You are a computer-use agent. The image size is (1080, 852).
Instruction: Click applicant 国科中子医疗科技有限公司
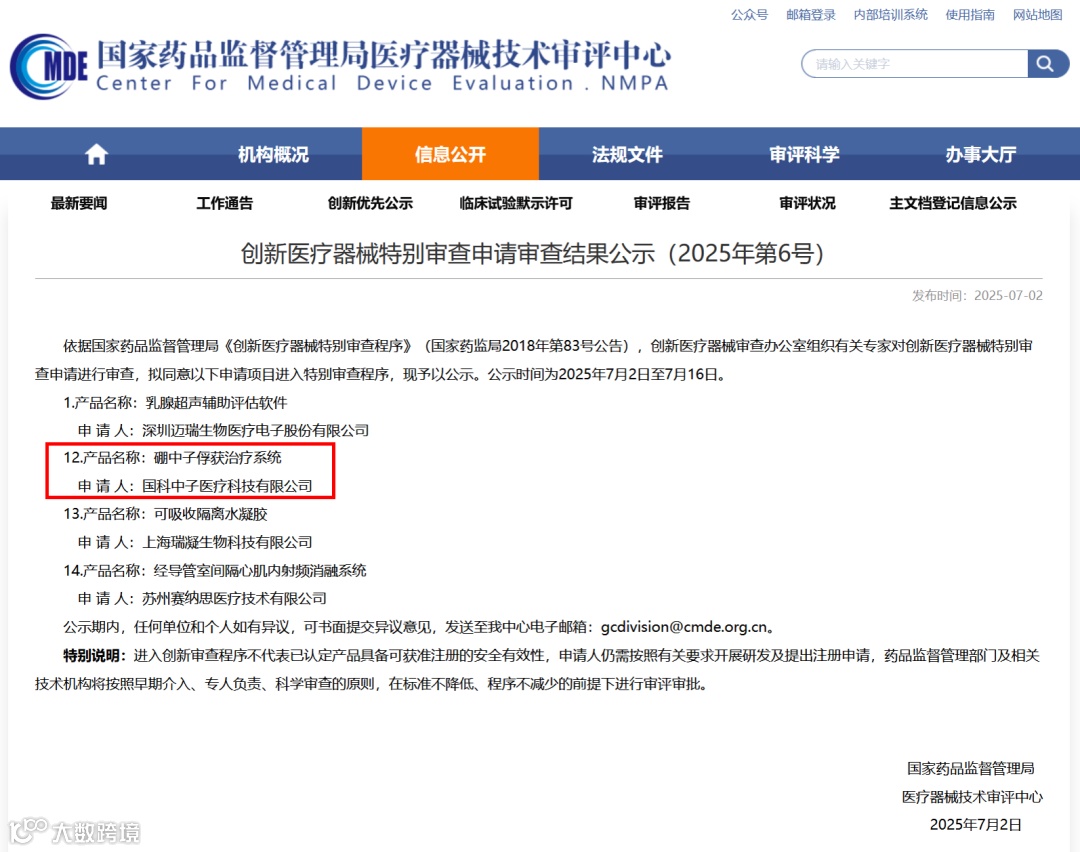click(x=227, y=486)
